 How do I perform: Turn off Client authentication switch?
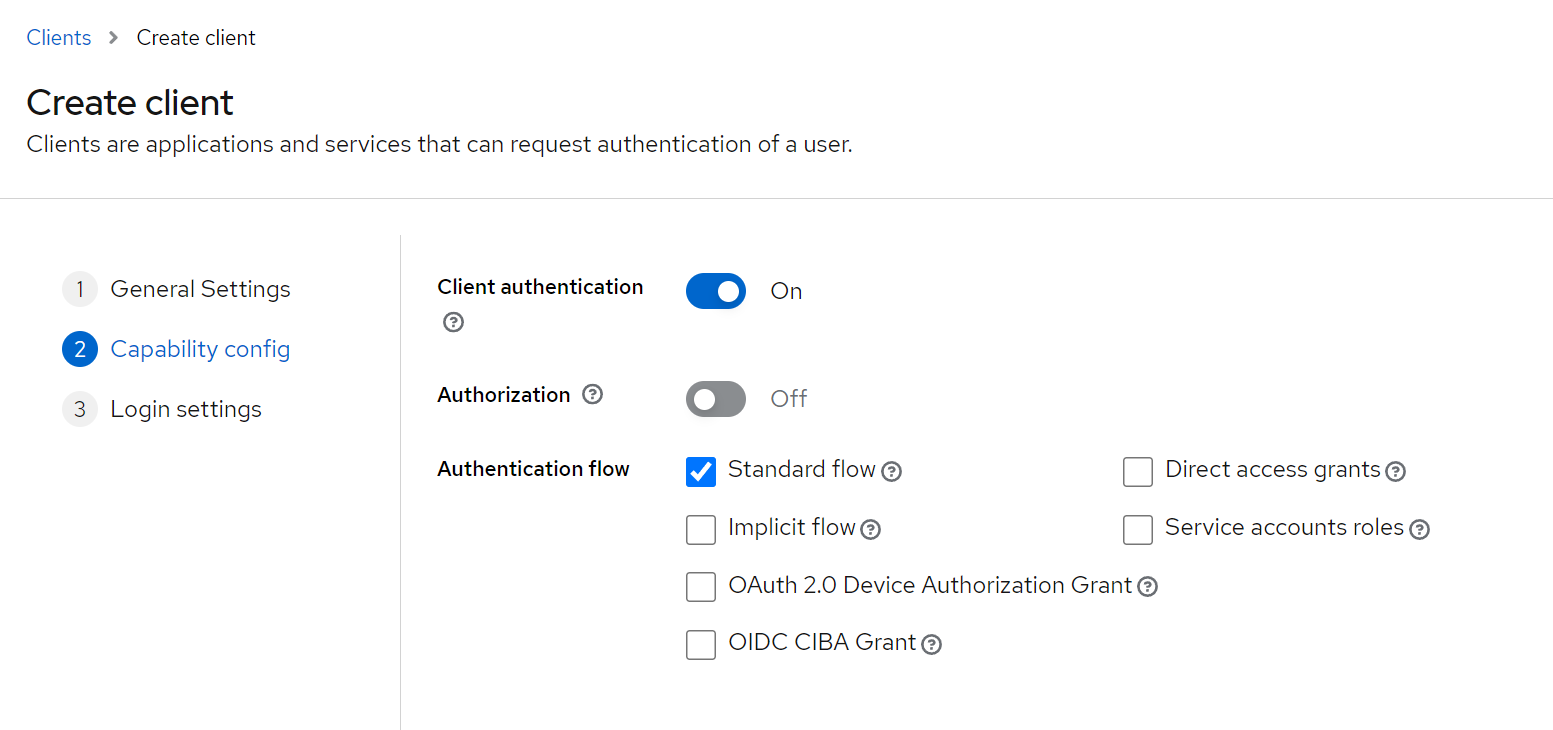click(x=716, y=291)
